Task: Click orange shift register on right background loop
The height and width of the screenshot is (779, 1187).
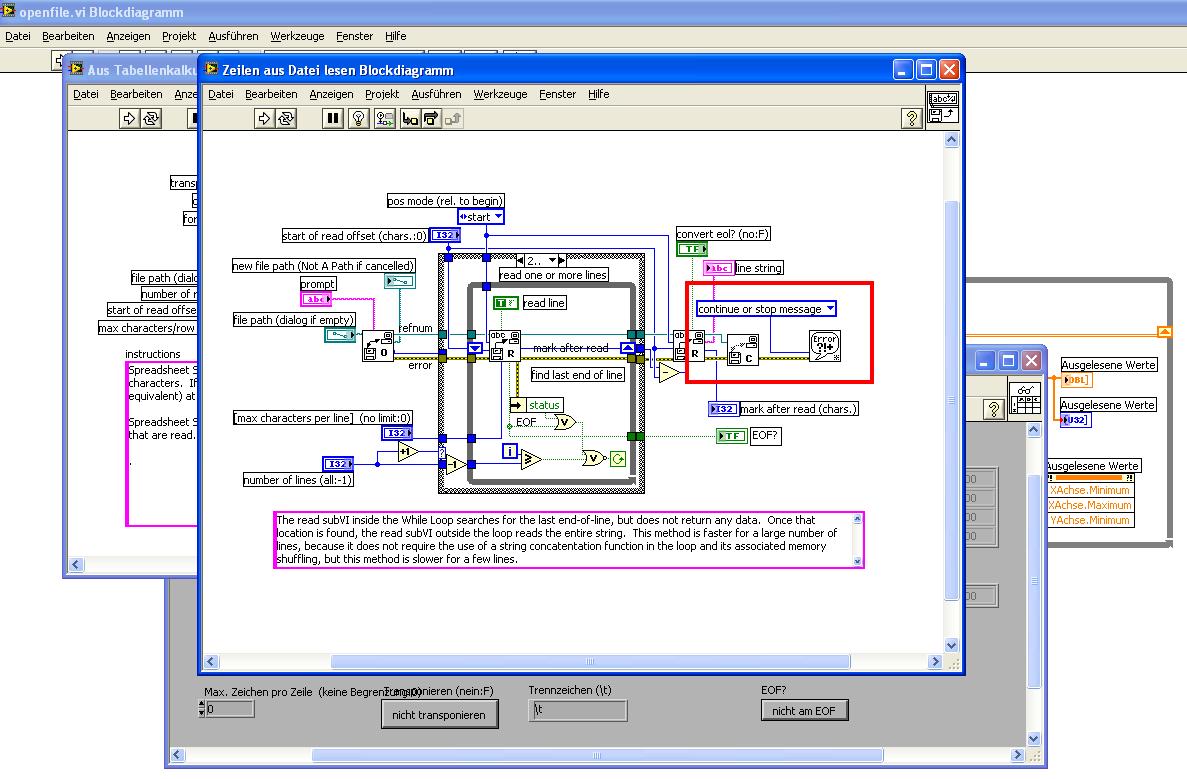Action: coord(1165,332)
